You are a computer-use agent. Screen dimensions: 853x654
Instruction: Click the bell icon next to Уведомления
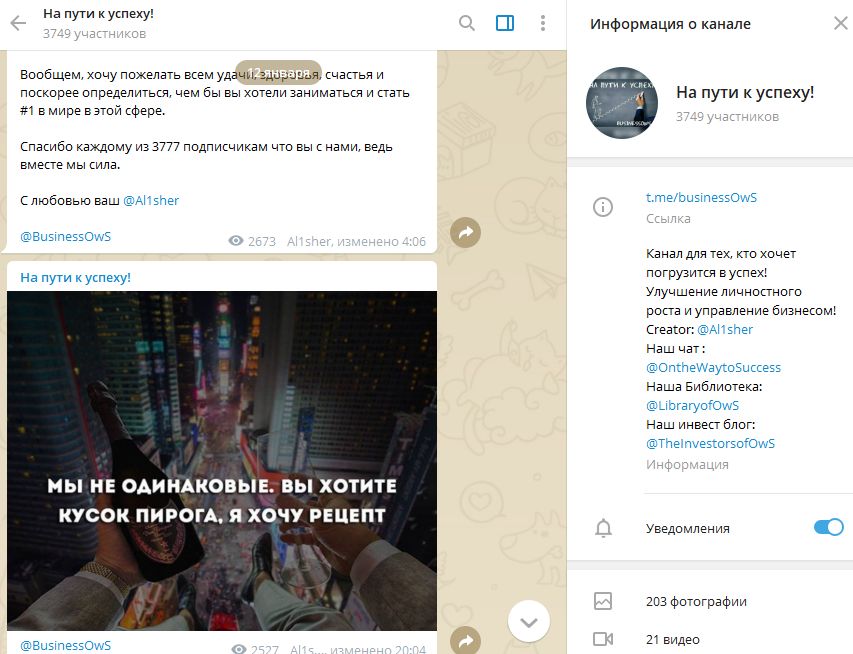click(x=603, y=528)
